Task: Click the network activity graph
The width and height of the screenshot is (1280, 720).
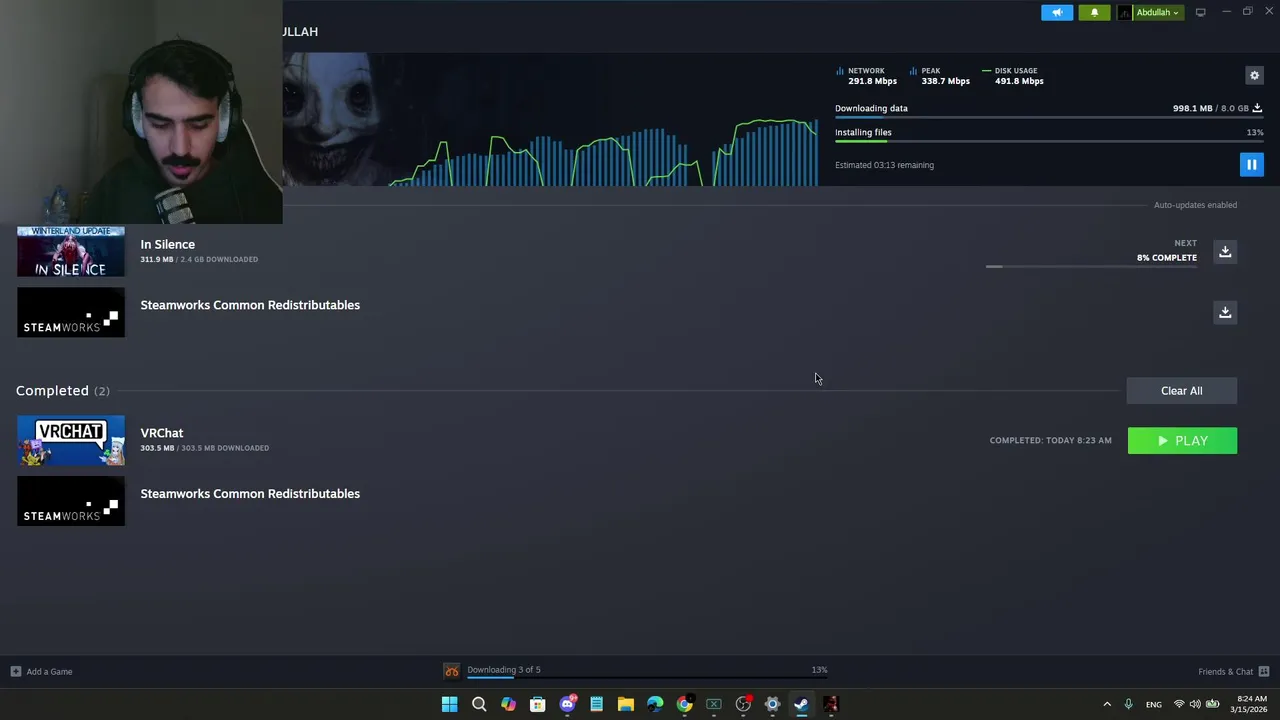Action: tap(603, 152)
